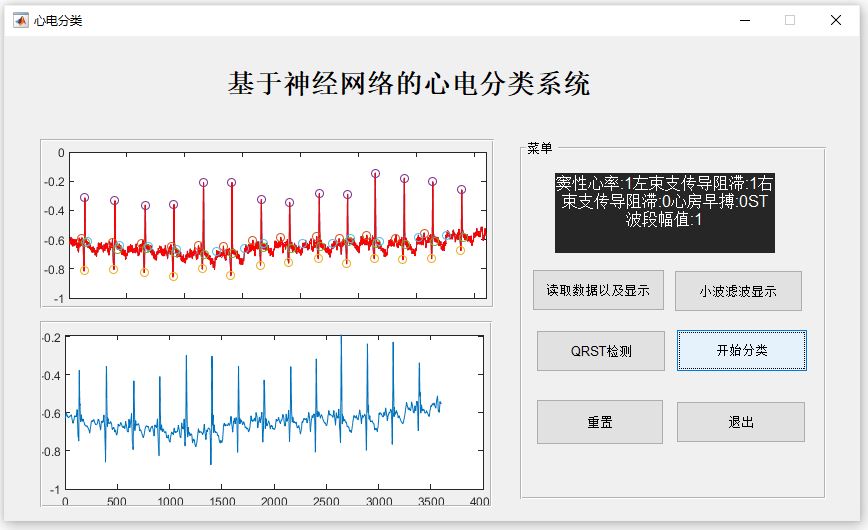The height and width of the screenshot is (530, 868).
Task: Select the classification result text box
Action: tap(664, 213)
